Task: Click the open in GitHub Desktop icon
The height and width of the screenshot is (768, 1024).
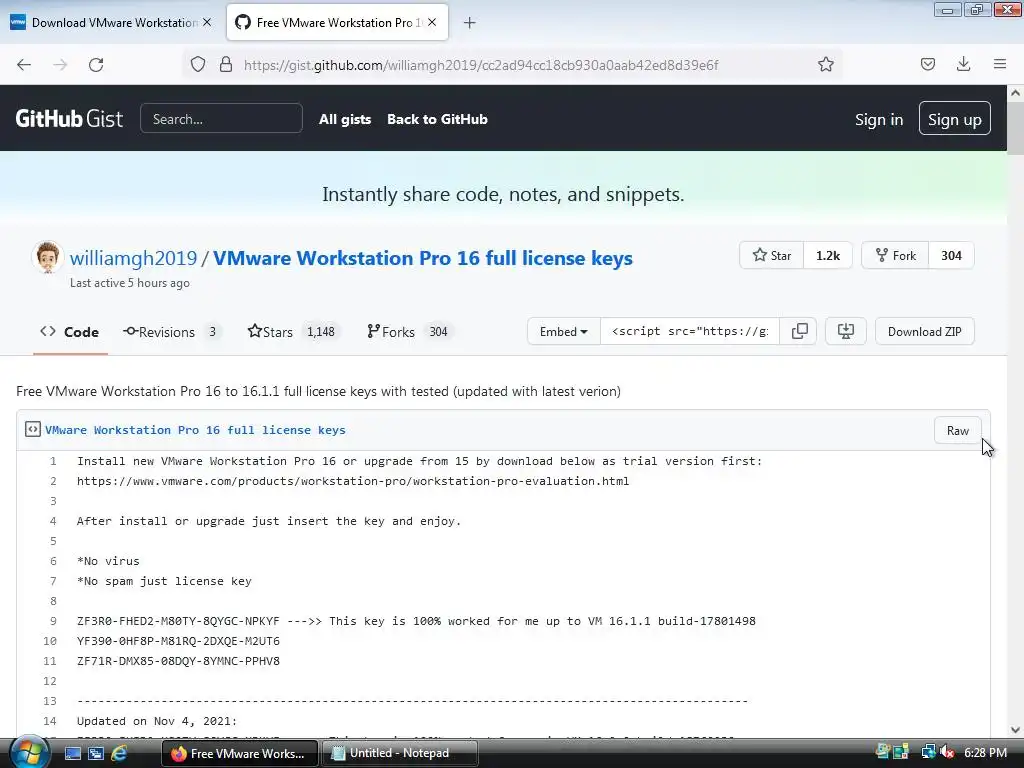Action: pyautogui.click(x=845, y=331)
